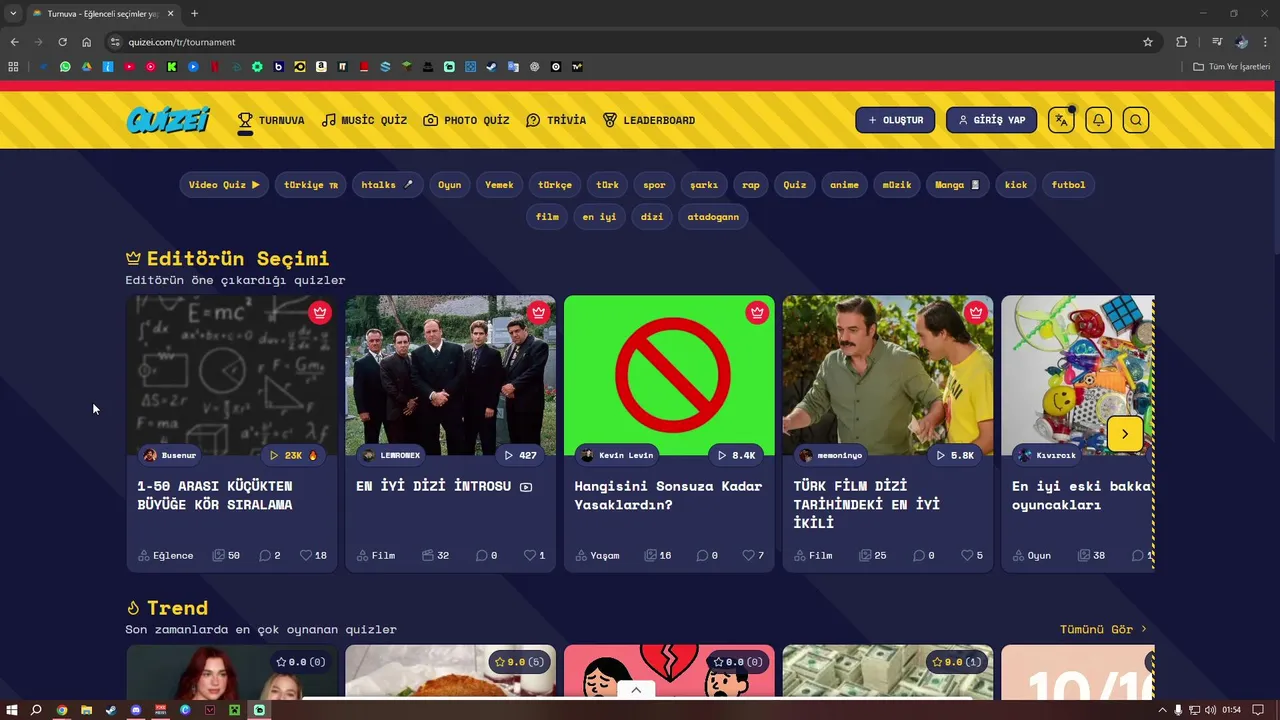The height and width of the screenshot is (720, 1280).
Task: Click the crown badge on the En İyi Dizi card
Action: pos(538,312)
